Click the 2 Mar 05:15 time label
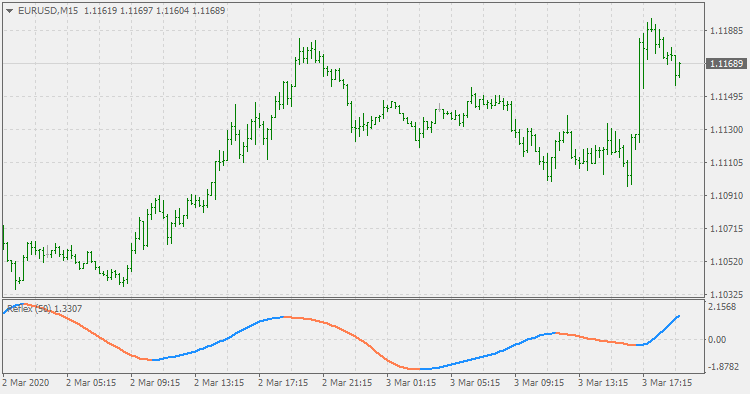The width and height of the screenshot is (750, 394). pos(91,383)
